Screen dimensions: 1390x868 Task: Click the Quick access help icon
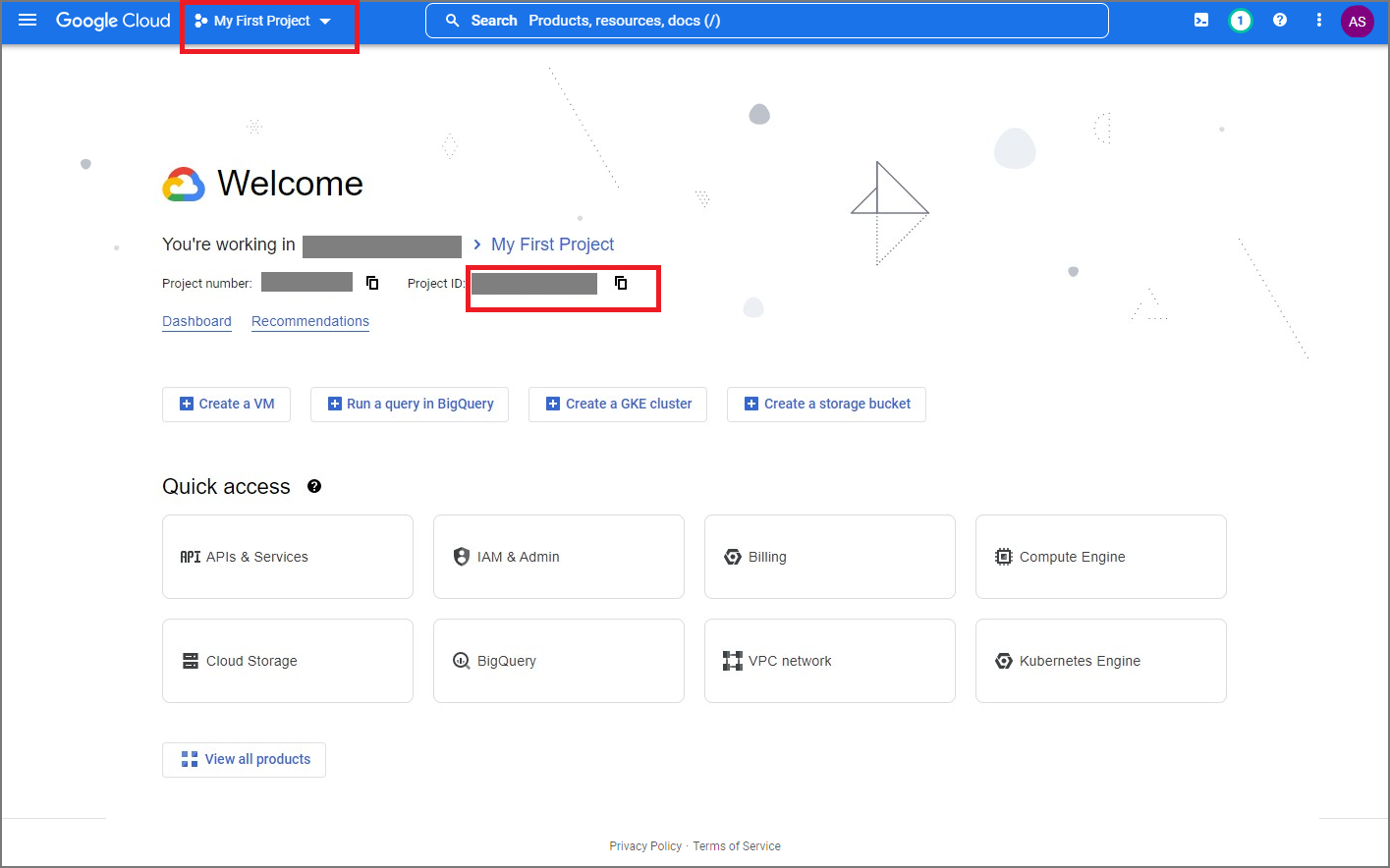[x=314, y=486]
